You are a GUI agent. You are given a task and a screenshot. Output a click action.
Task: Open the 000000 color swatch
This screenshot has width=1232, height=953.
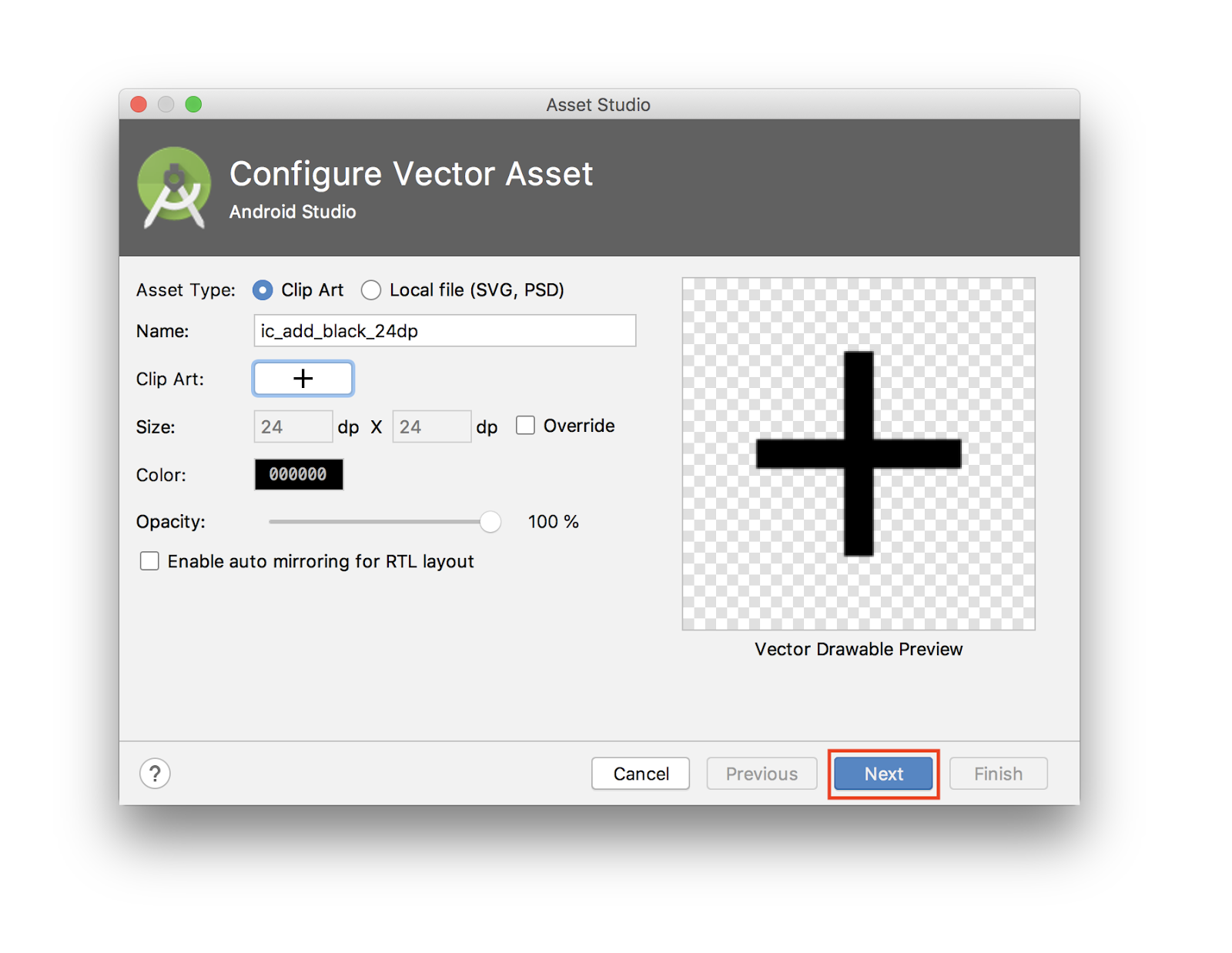pyautogui.click(x=299, y=475)
